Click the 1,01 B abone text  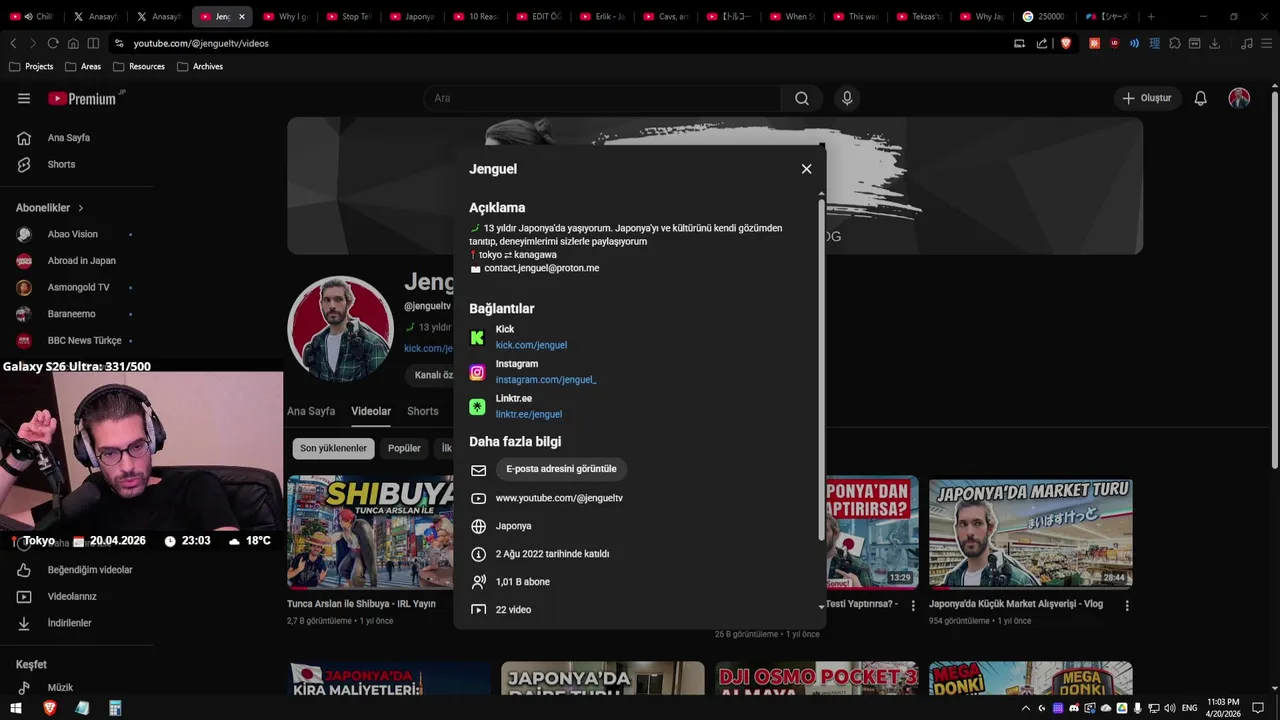[x=523, y=582]
